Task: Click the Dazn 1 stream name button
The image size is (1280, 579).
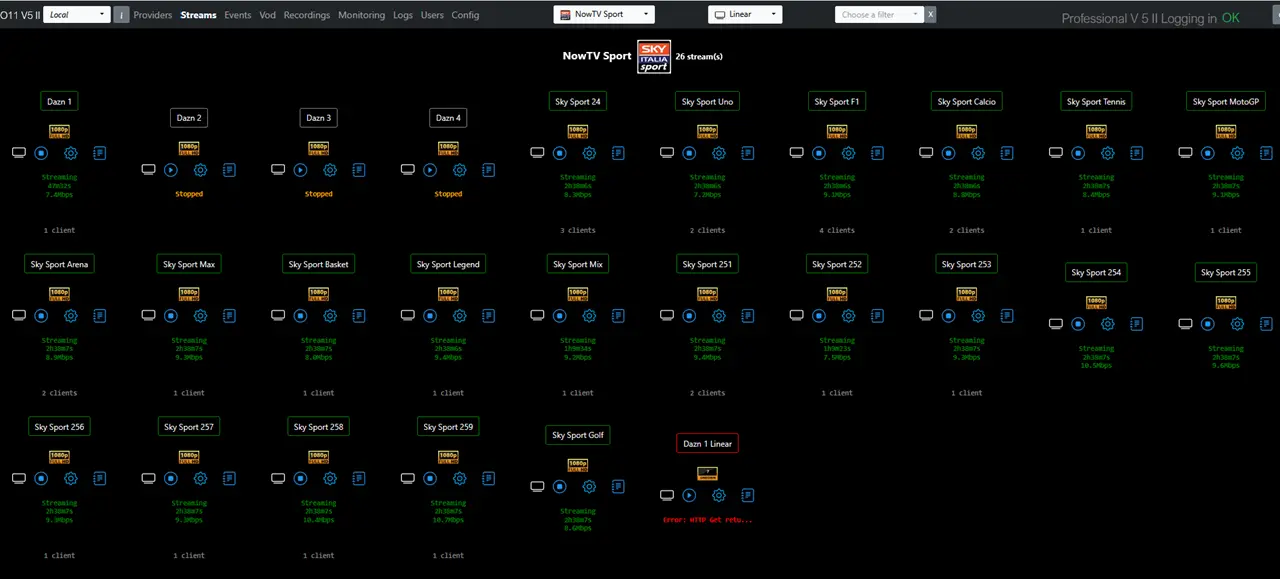Action: click(x=59, y=101)
